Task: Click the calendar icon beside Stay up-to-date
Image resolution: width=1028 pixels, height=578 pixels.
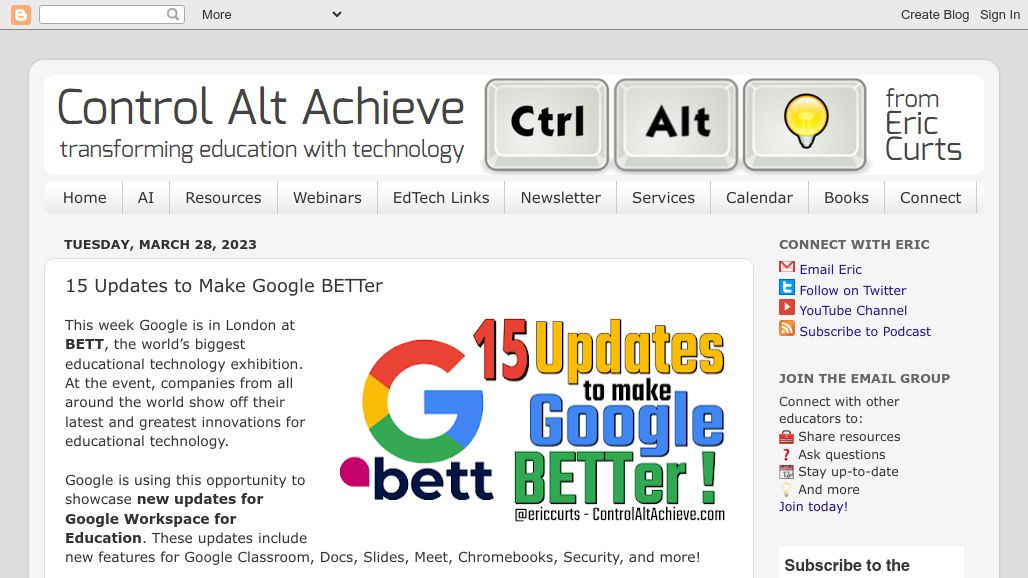Action: click(786, 472)
